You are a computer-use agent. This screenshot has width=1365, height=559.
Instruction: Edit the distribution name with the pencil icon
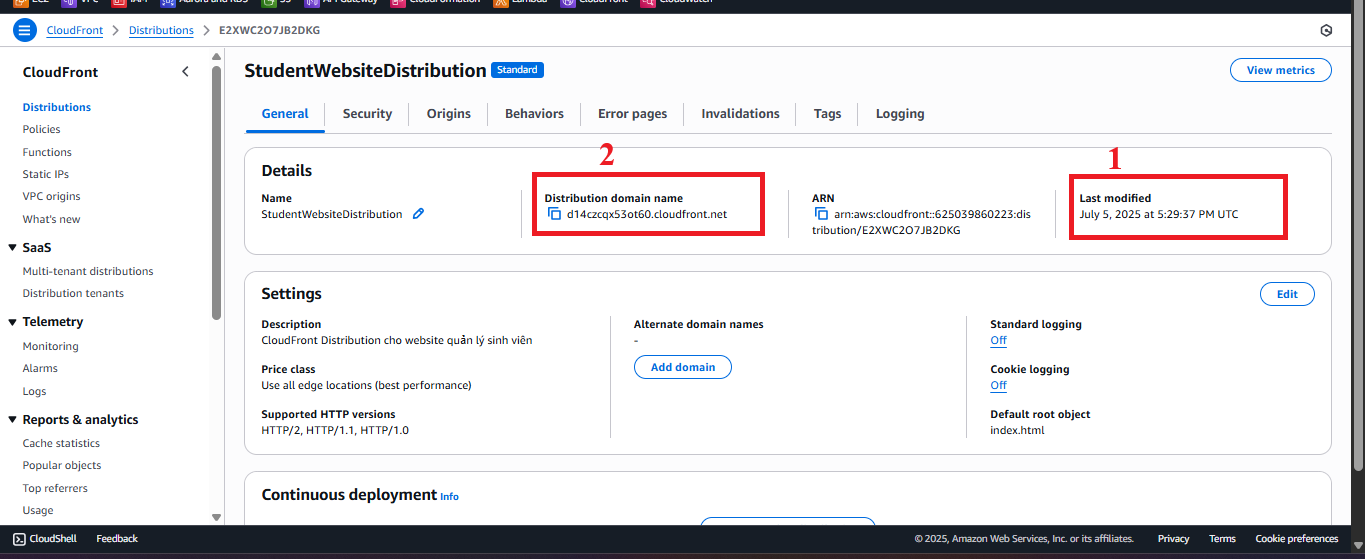pyautogui.click(x=418, y=214)
